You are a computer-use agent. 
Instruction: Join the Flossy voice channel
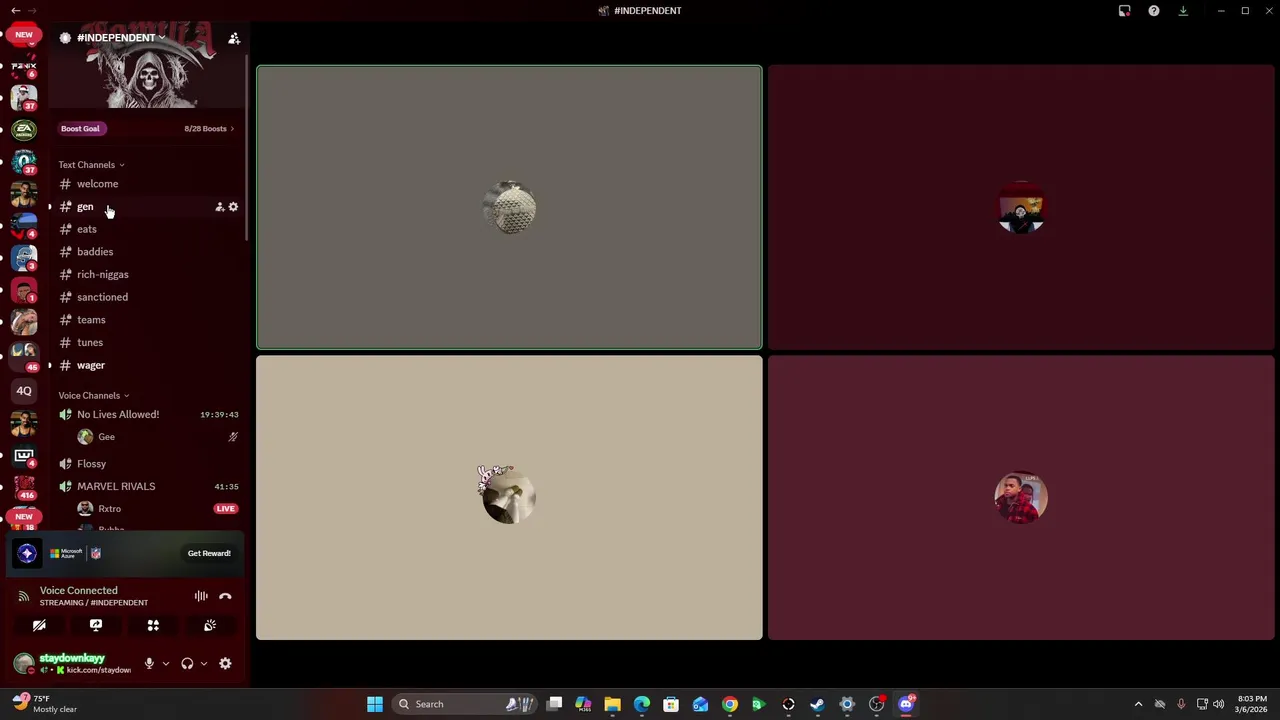pos(148,464)
